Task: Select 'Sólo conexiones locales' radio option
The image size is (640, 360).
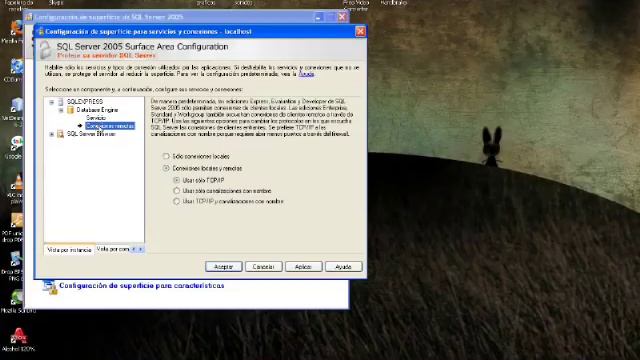Action: [166, 156]
